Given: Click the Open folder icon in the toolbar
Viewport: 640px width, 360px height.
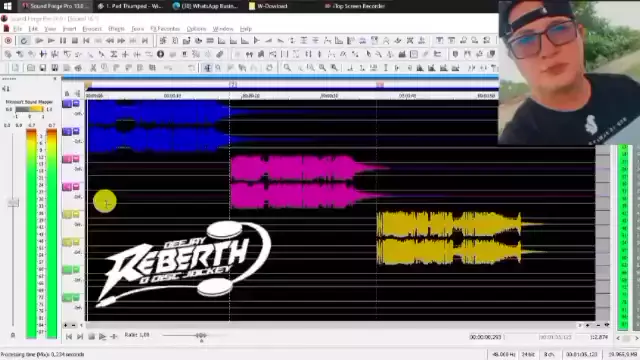Looking at the screenshot, I should 31,68.
